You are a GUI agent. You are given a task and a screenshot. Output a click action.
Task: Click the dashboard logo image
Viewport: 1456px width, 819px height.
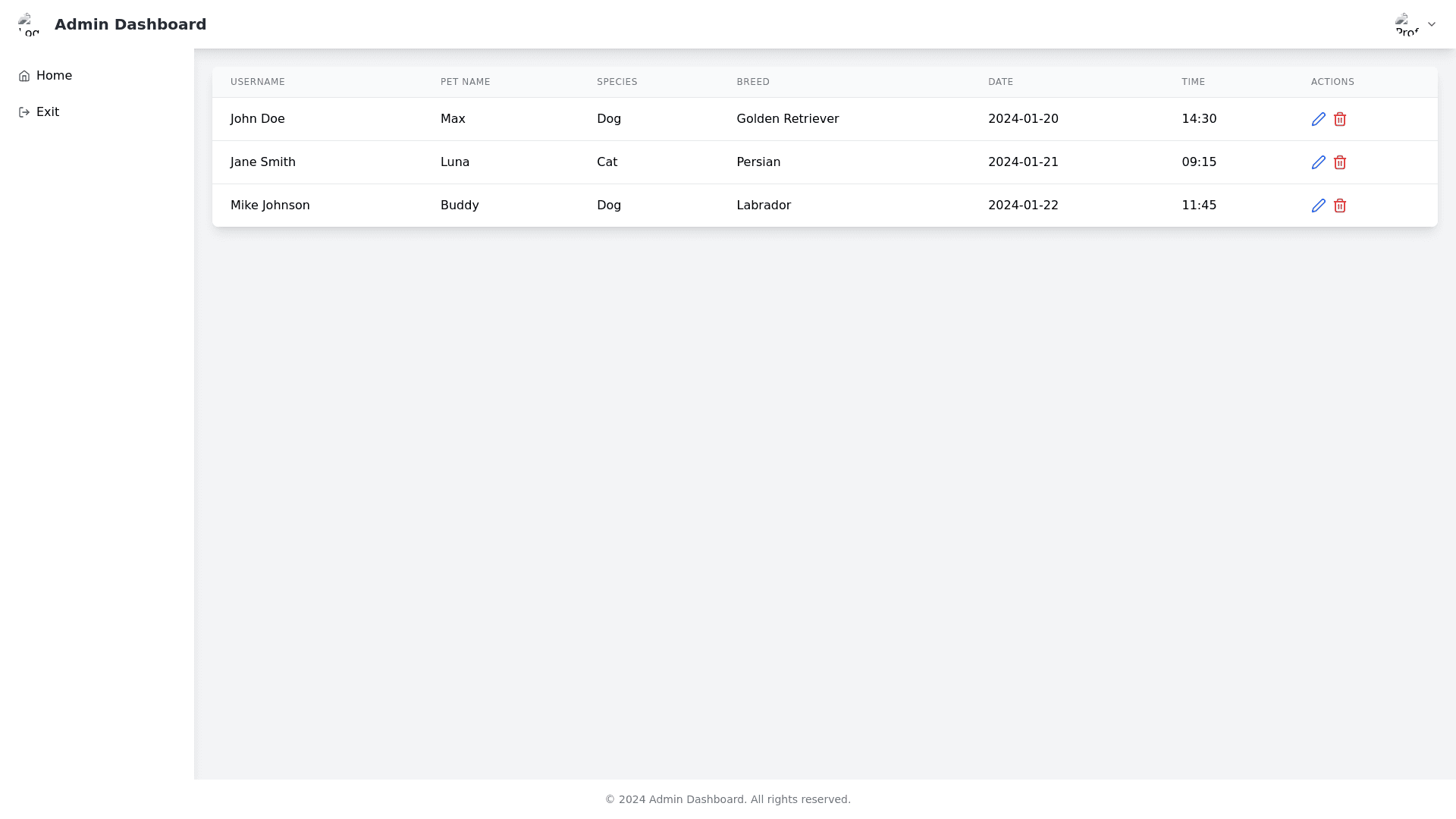tap(29, 24)
